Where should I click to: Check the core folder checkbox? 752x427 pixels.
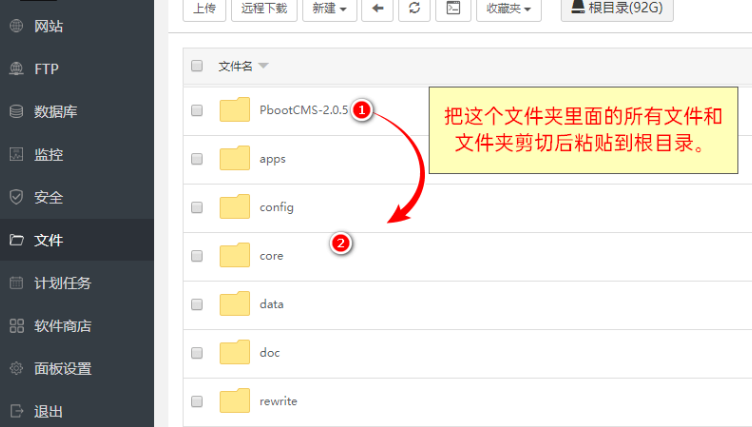click(197, 256)
